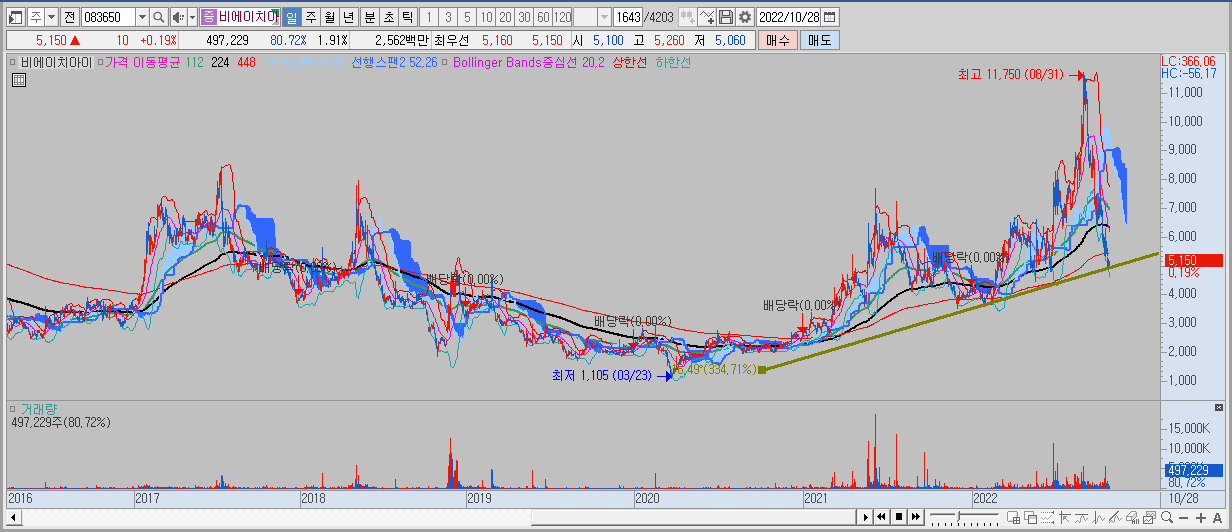Toggle the 거래량 volume legend checkbox

tap(14, 409)
